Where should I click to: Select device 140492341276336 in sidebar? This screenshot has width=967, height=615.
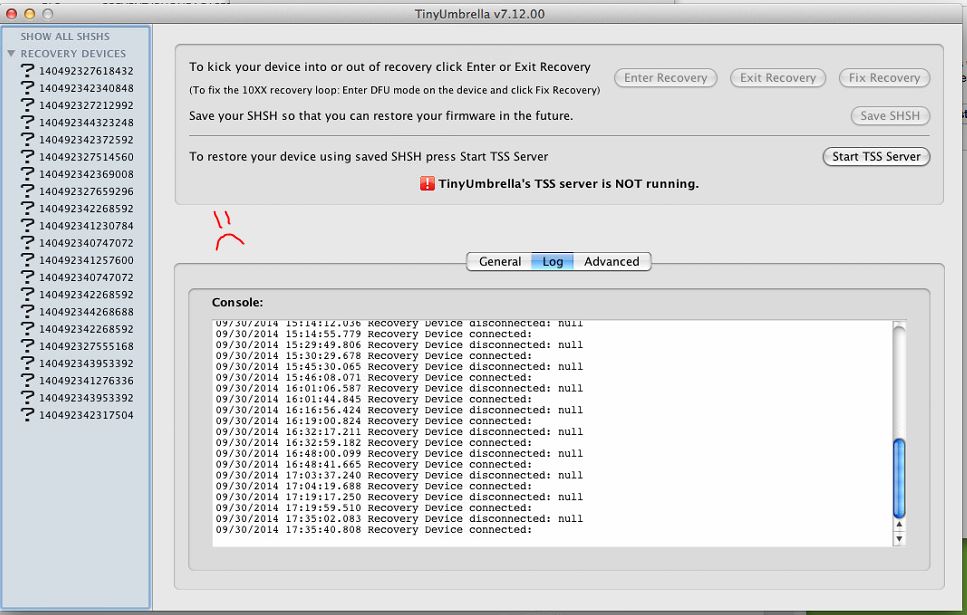86,381
